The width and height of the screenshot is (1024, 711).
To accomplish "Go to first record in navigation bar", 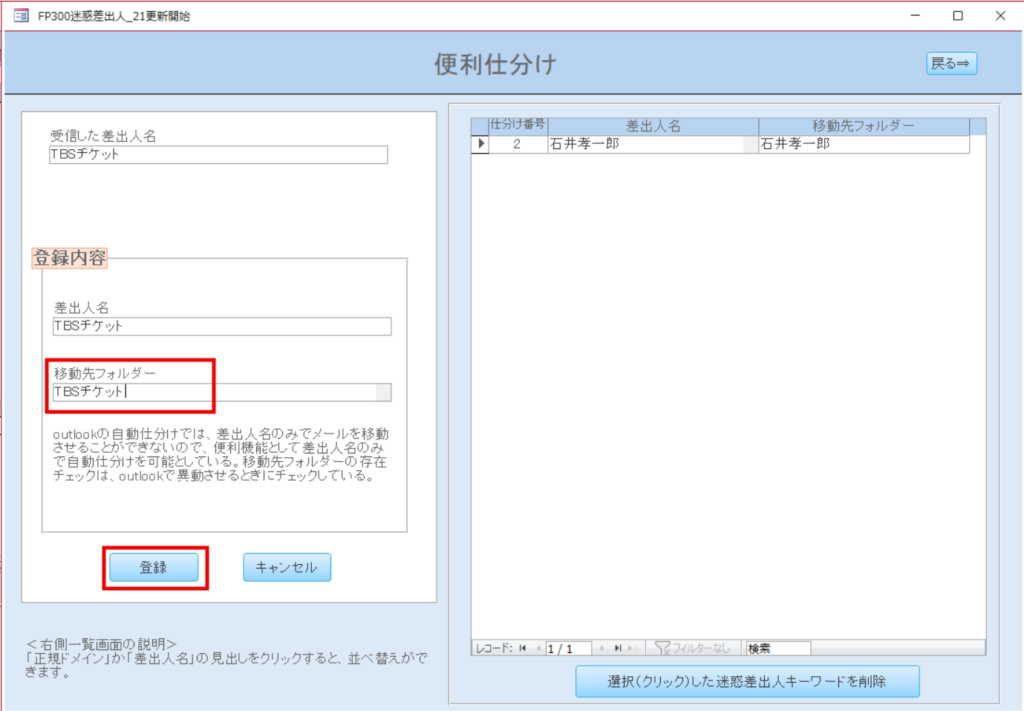I will 523,648.
